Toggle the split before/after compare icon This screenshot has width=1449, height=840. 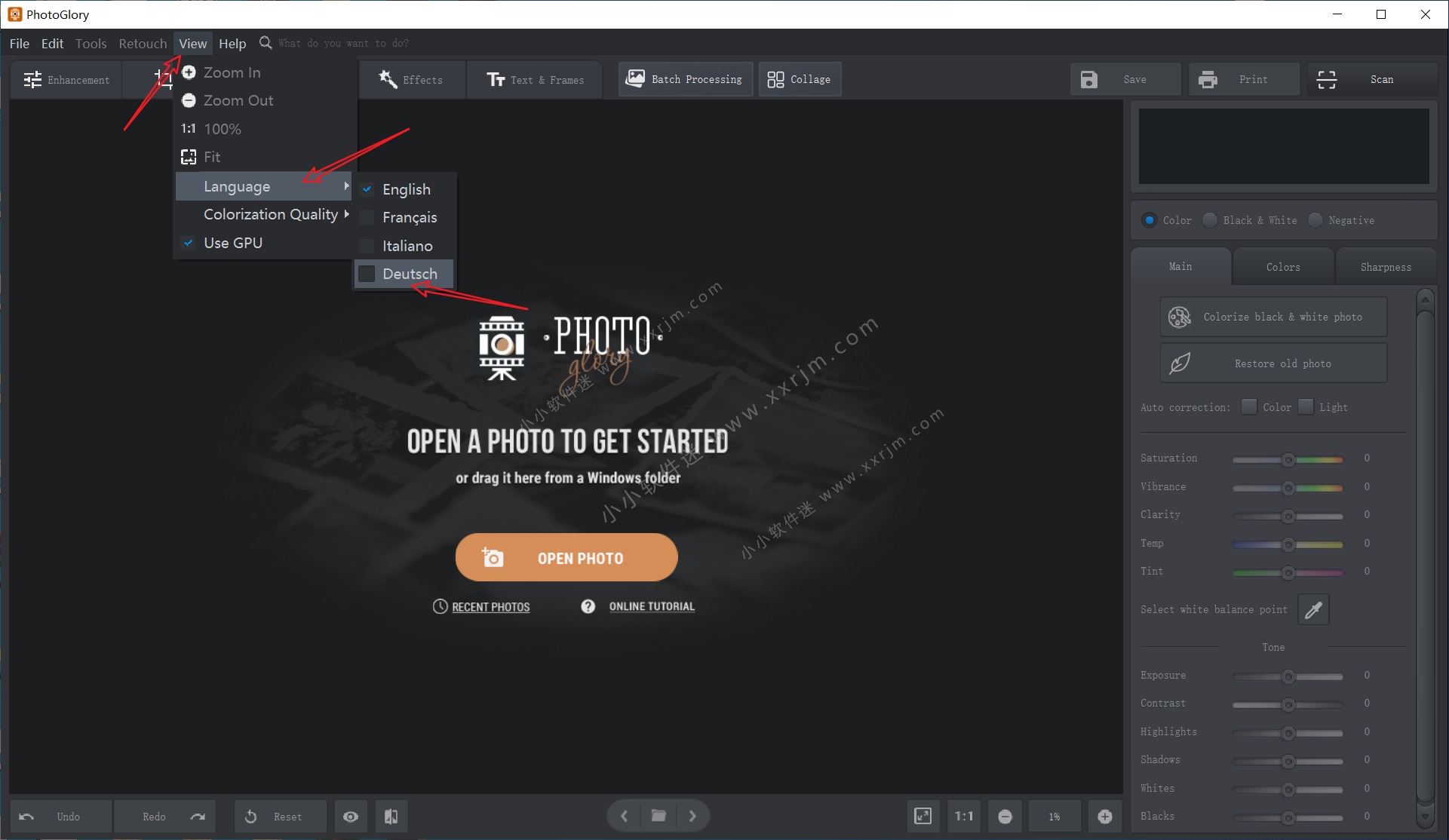(x=391, y=817)
